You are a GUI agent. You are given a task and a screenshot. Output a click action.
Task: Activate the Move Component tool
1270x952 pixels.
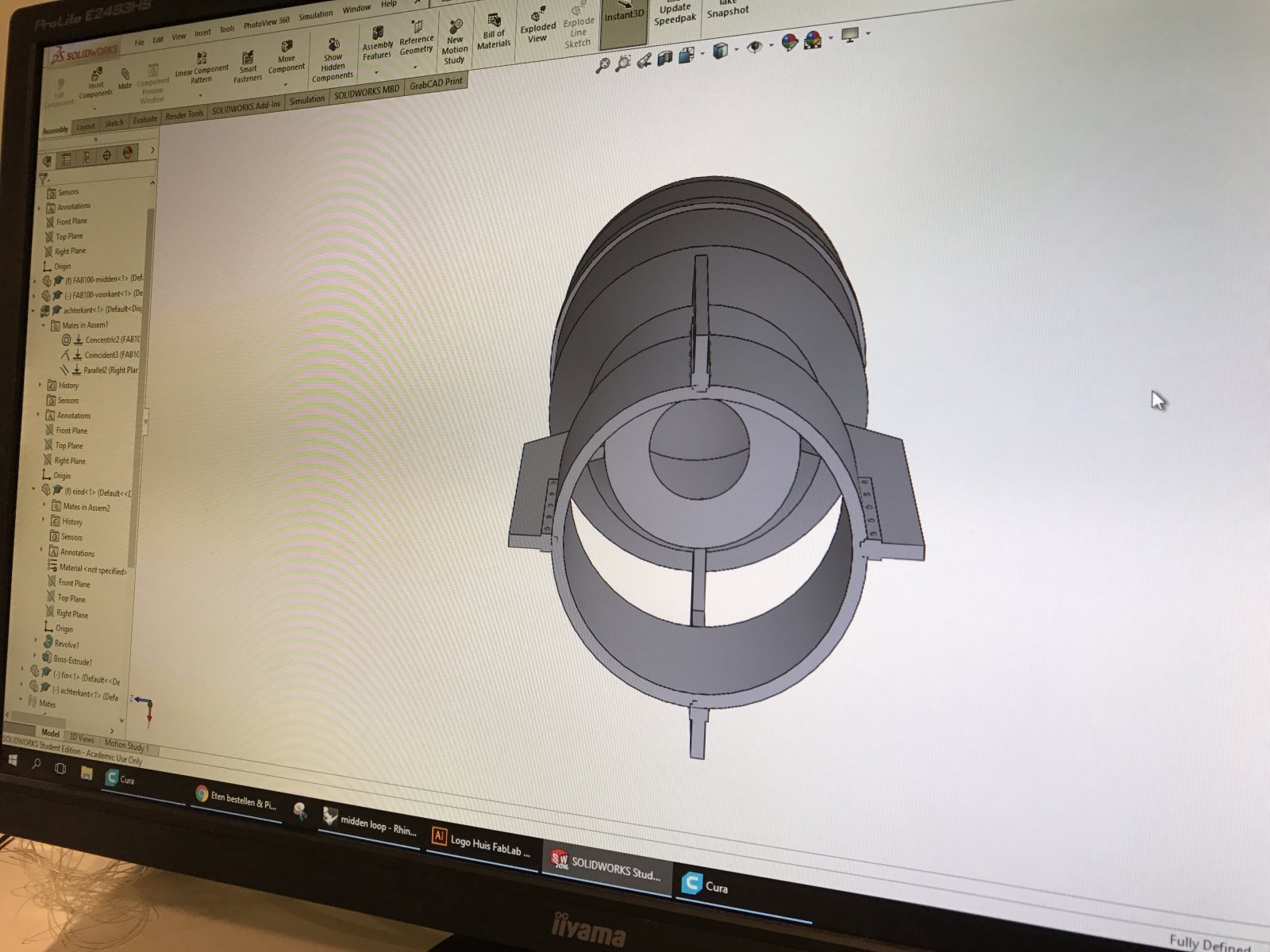[287, 57]
